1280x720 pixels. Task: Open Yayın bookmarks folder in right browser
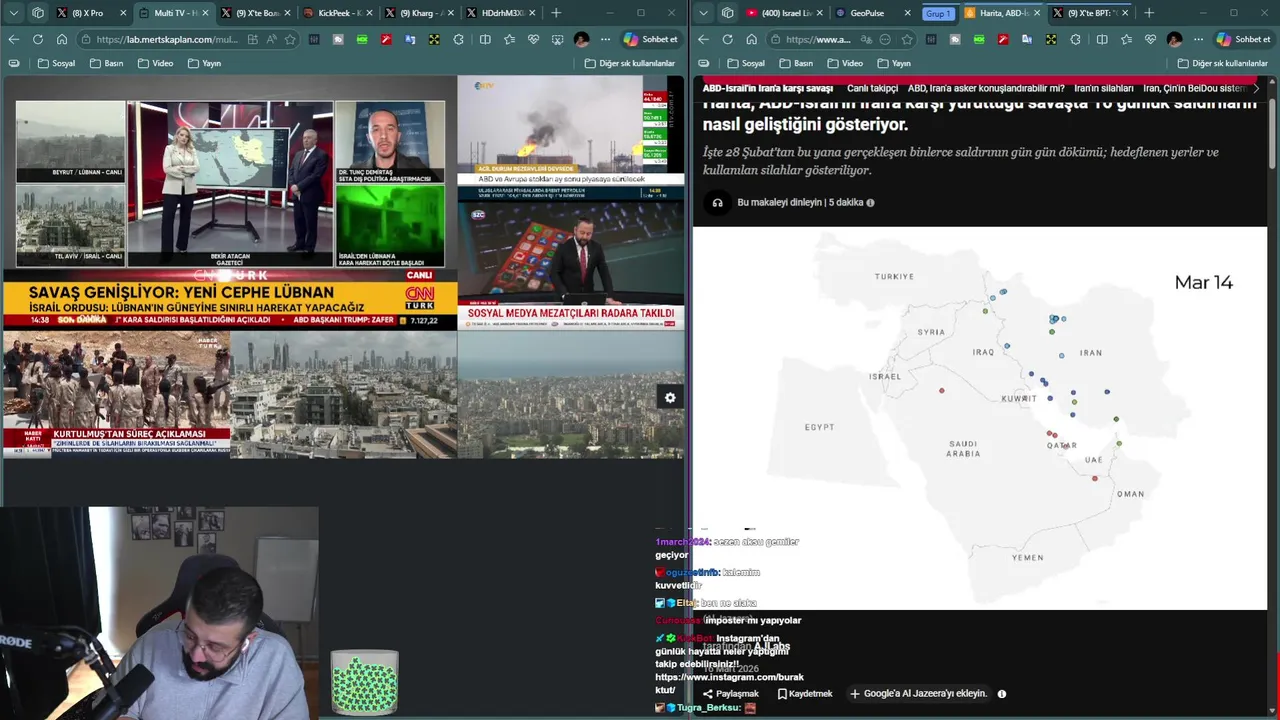coord(894,63)
